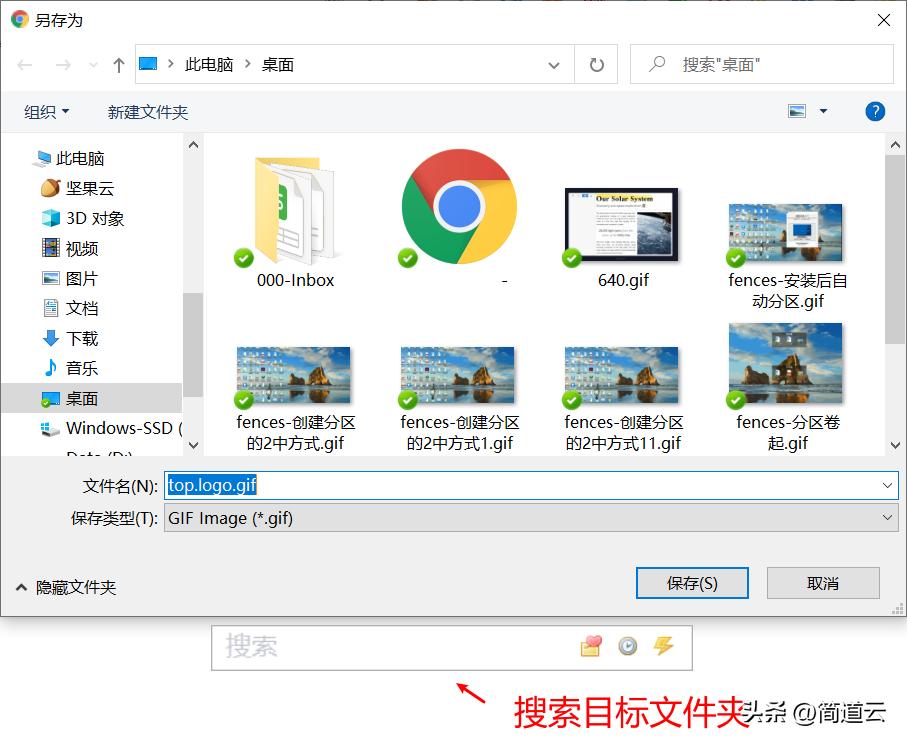Refresh the current folder view
907x745 pixels.
click(595, 63)
